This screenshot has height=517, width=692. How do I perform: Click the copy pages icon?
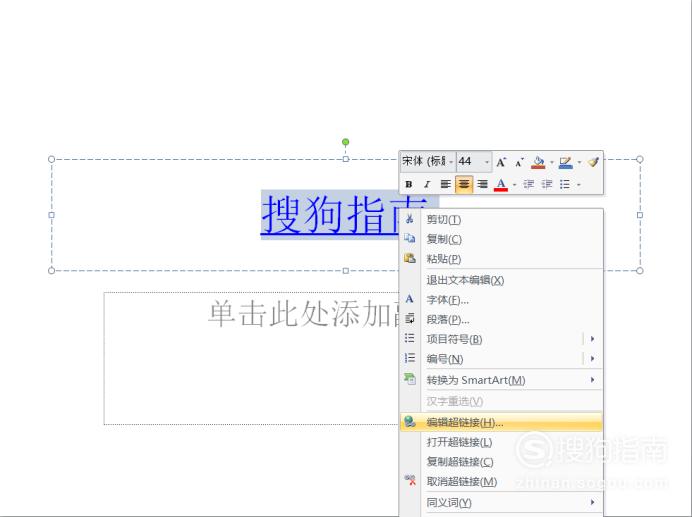[410, 238]
